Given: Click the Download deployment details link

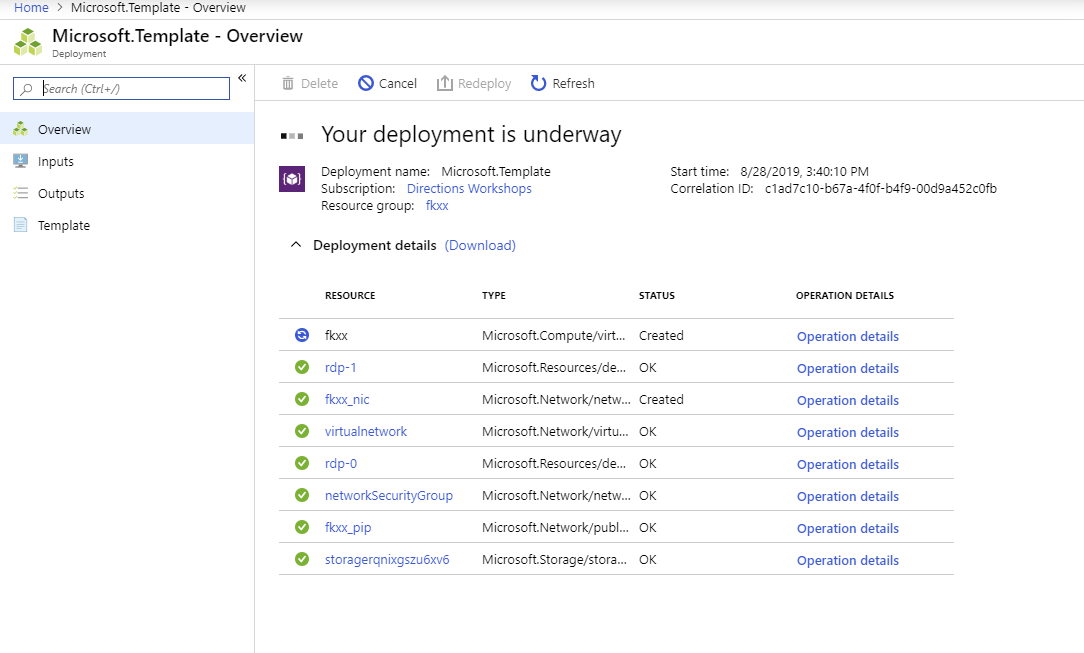Looking at the screenshot, I should tap(480, 245).
